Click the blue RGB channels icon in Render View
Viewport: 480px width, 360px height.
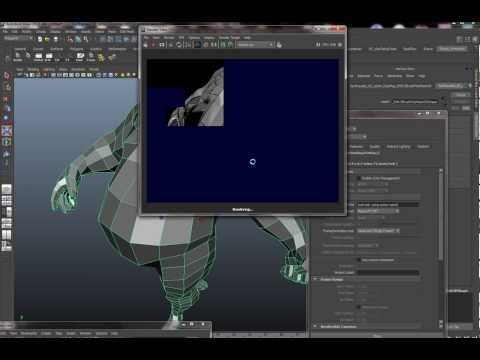[198, 44]
